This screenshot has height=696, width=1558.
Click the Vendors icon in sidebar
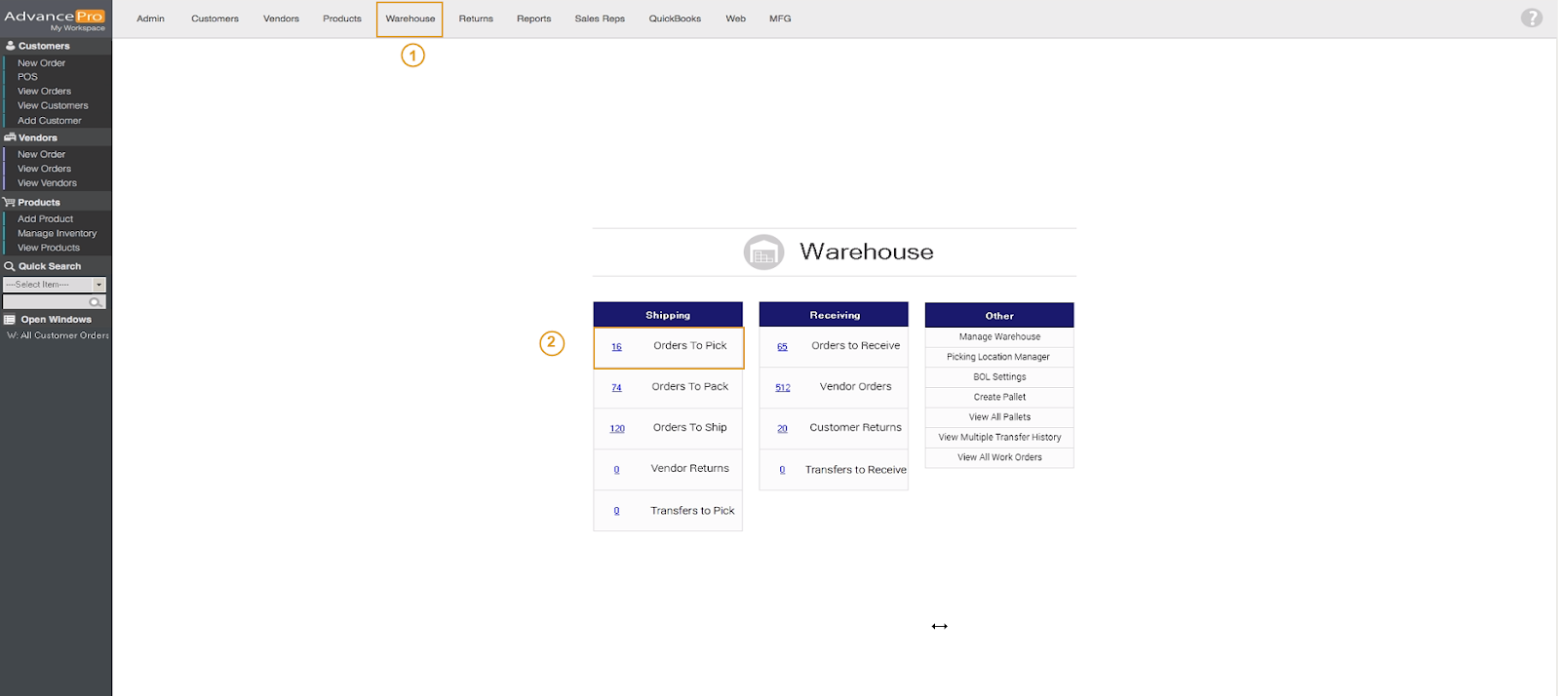point(10,138)
